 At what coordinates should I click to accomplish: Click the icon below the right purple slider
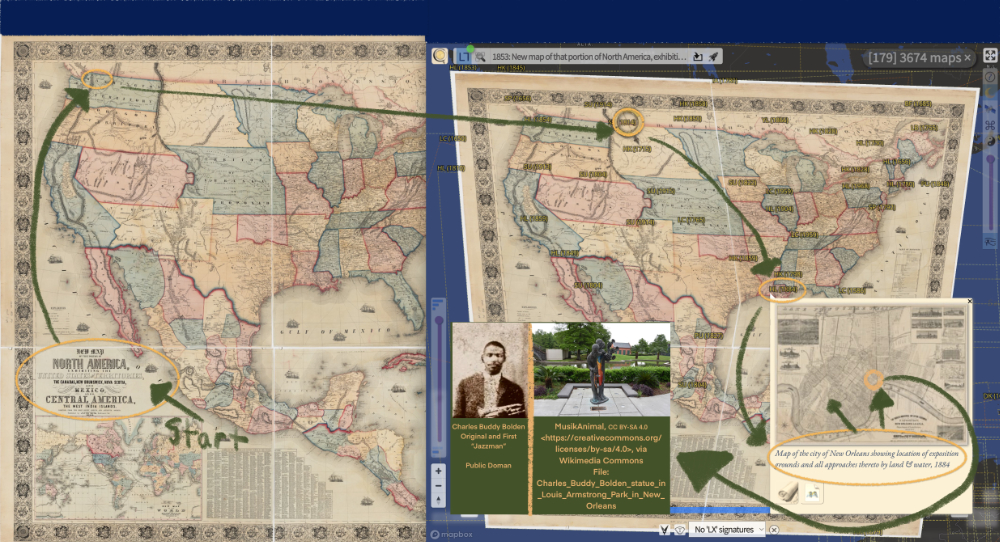pos(990,242)
